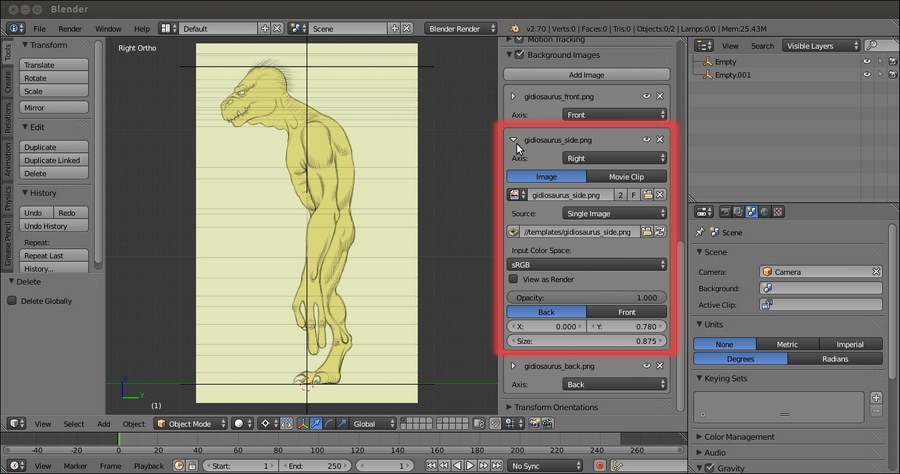Toggle the Background Images checkbox

point(519,55)
